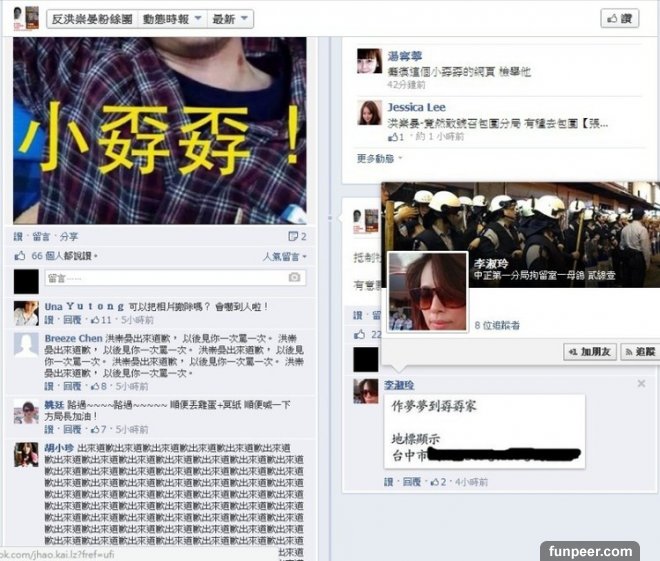Click the 讚 like button at top right
The image size is (660, 561).
(x=620, y=19)
